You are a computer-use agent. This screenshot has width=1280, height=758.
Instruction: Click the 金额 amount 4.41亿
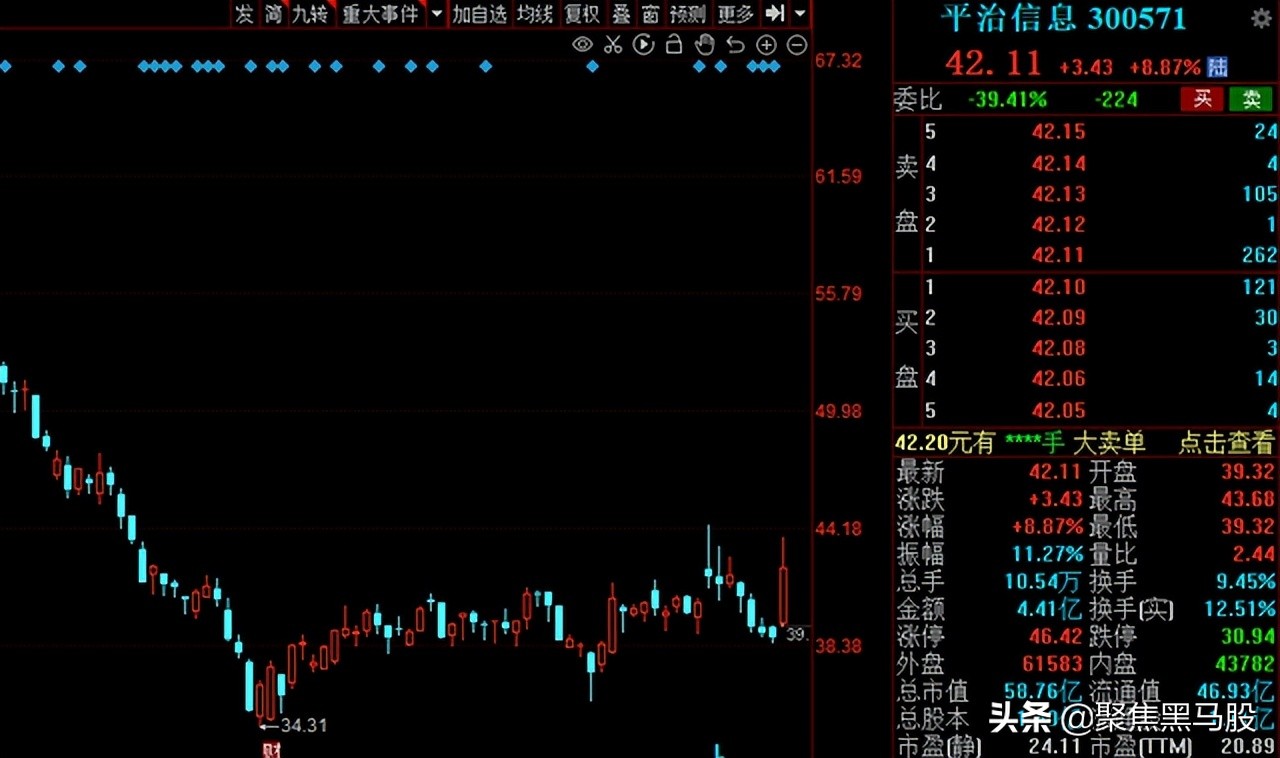(1047, 609)
